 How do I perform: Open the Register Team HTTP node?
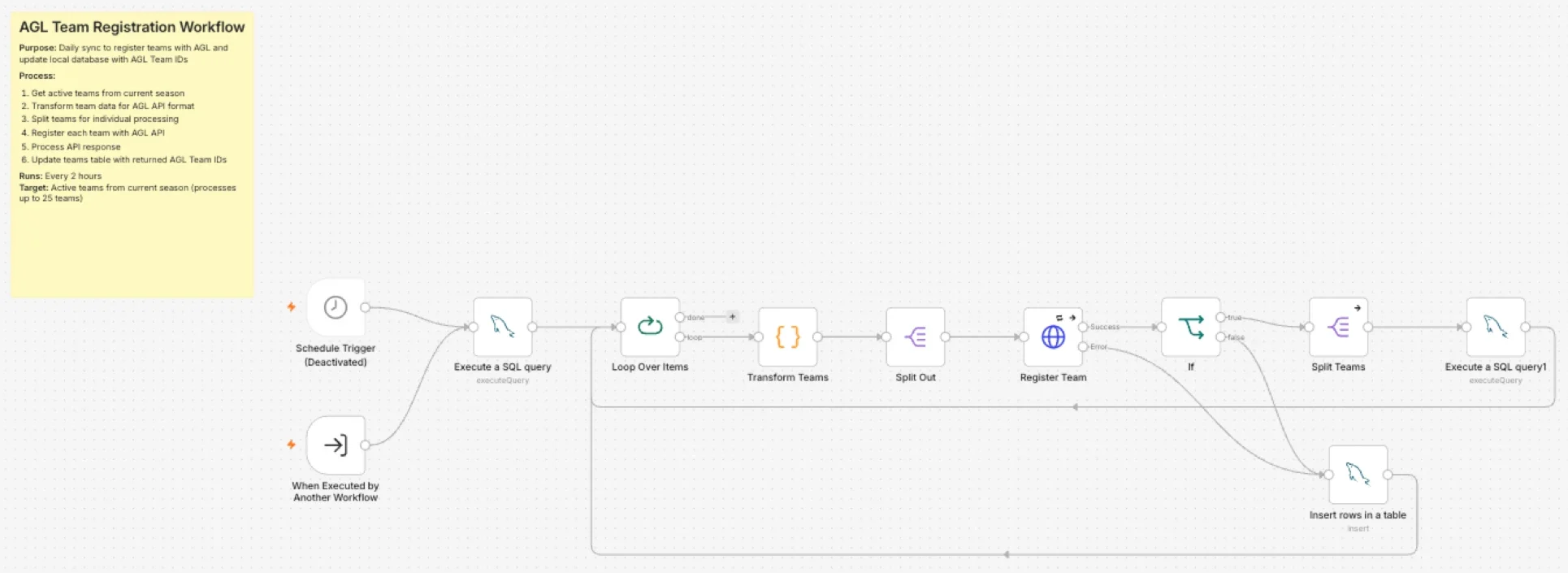coord(1053,336)
